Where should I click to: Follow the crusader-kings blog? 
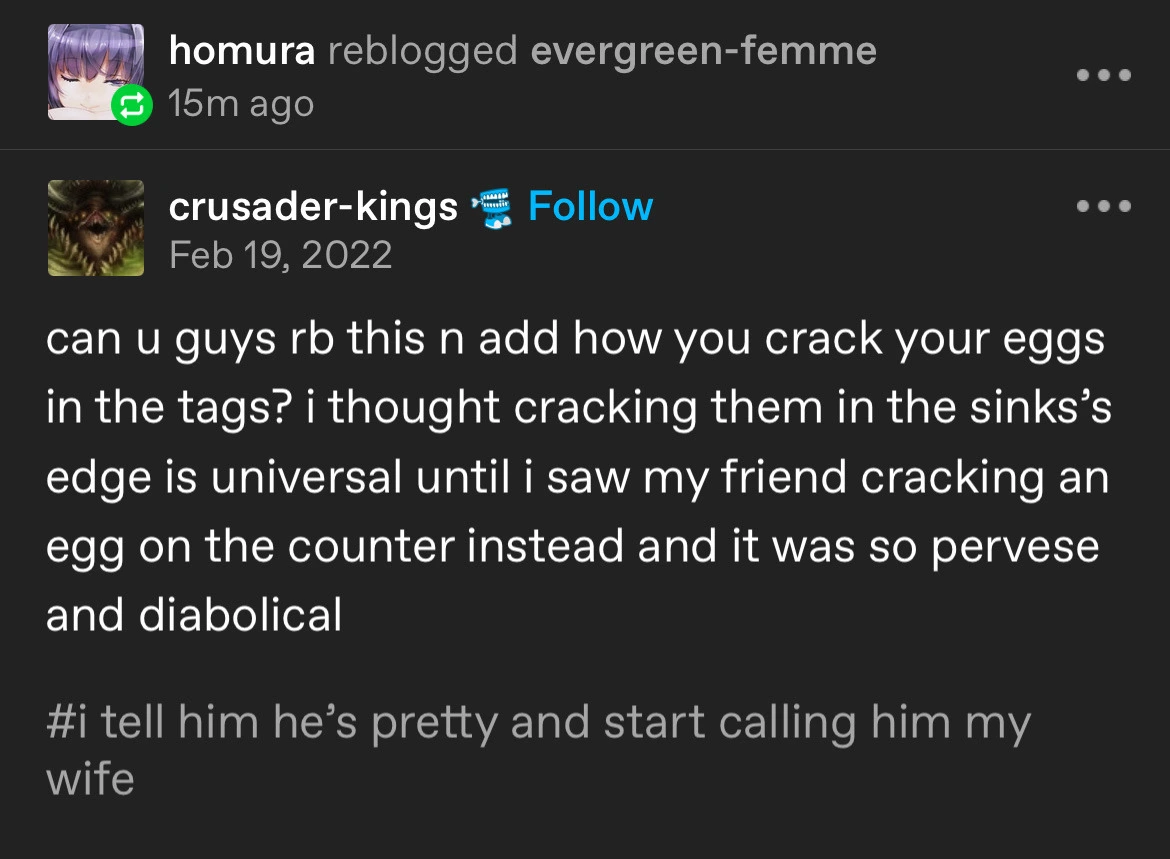(x=590, y=207)
